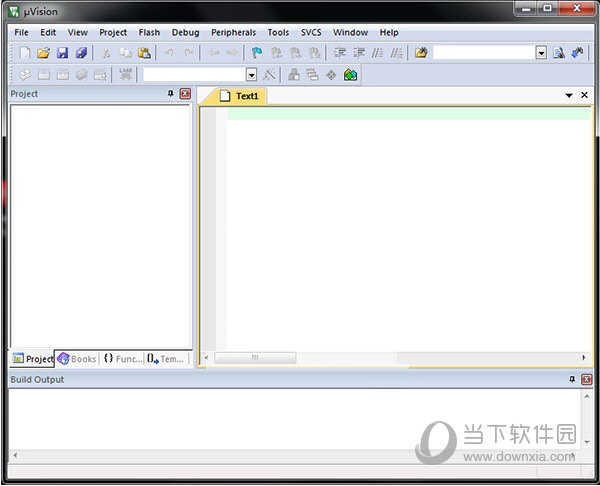600x486 pixels.
Task: Clear all bookmarks icon
Action: coord(314,53)
